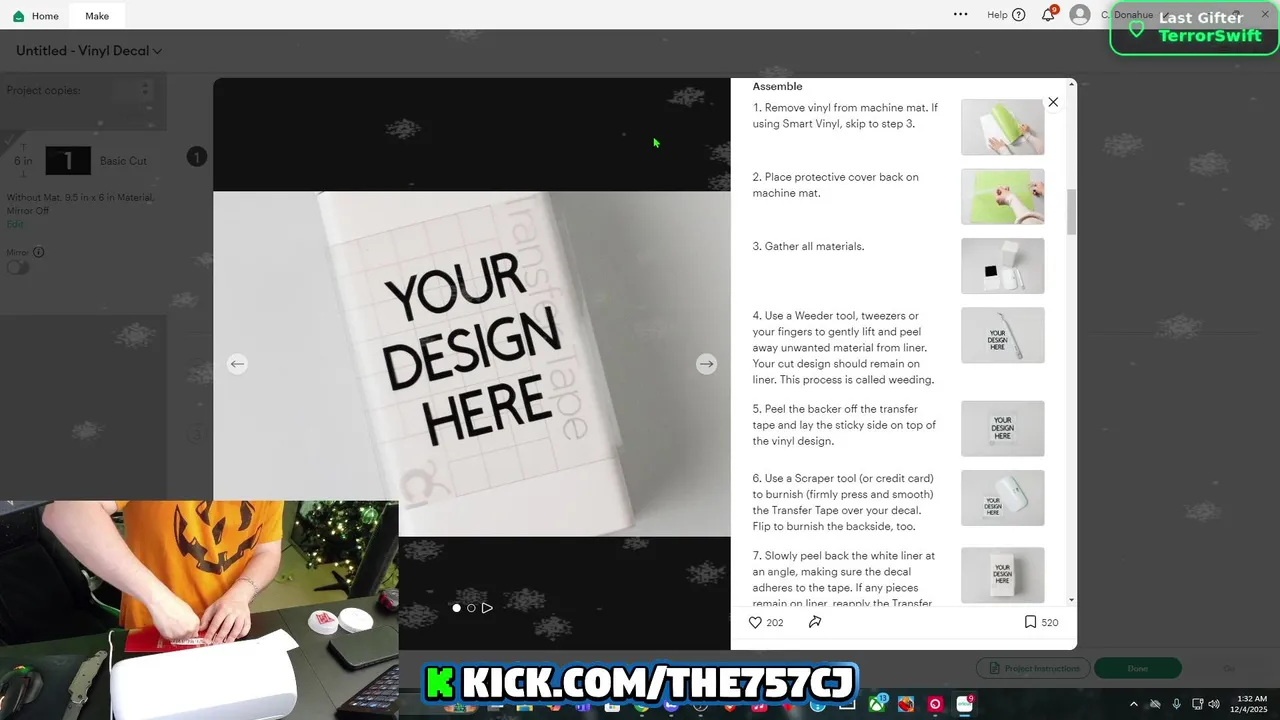This screenshot has height=720, width=1280.
Task: Open the volume tray icon
Action: 1214,704
